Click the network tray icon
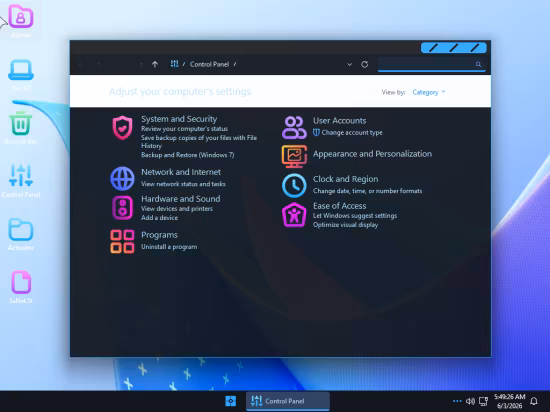This screenshot has width=550, height=412. [483, 401]
